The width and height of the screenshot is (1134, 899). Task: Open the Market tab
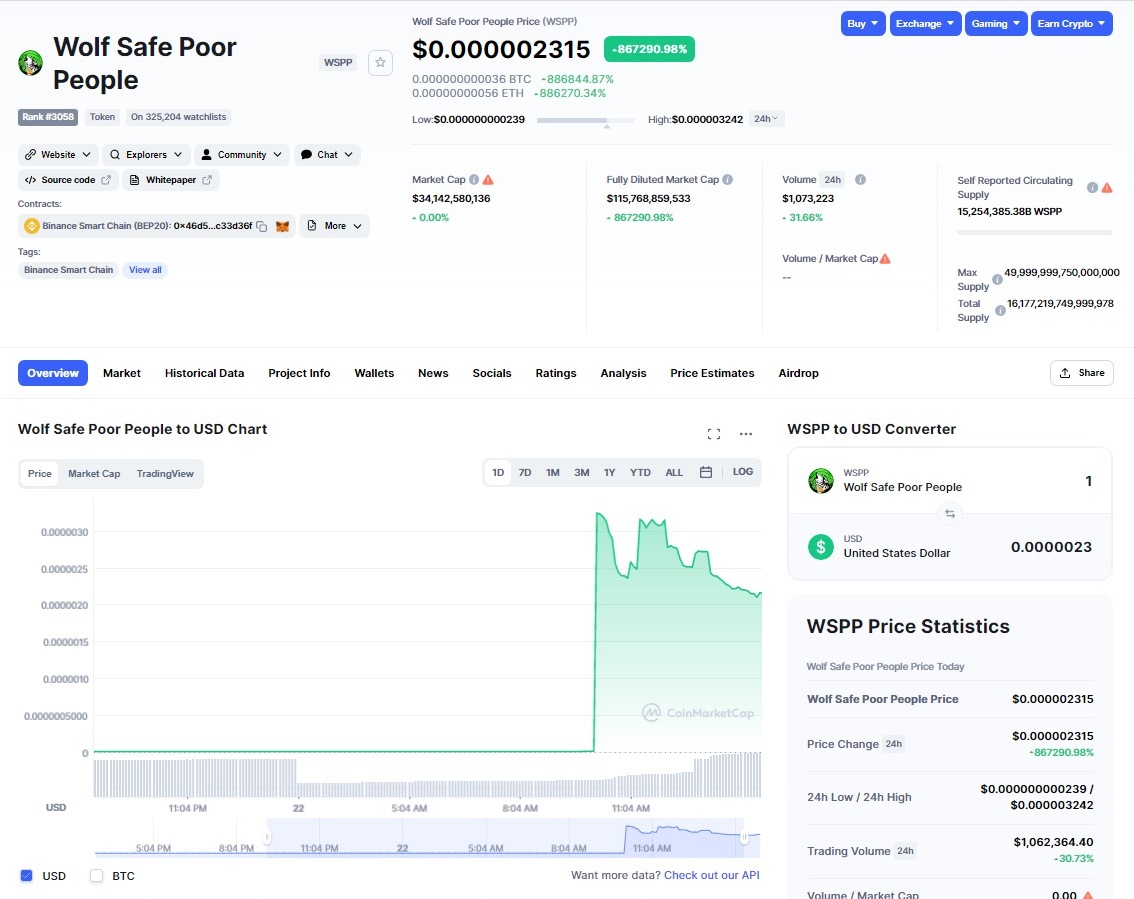coord(122,373)
